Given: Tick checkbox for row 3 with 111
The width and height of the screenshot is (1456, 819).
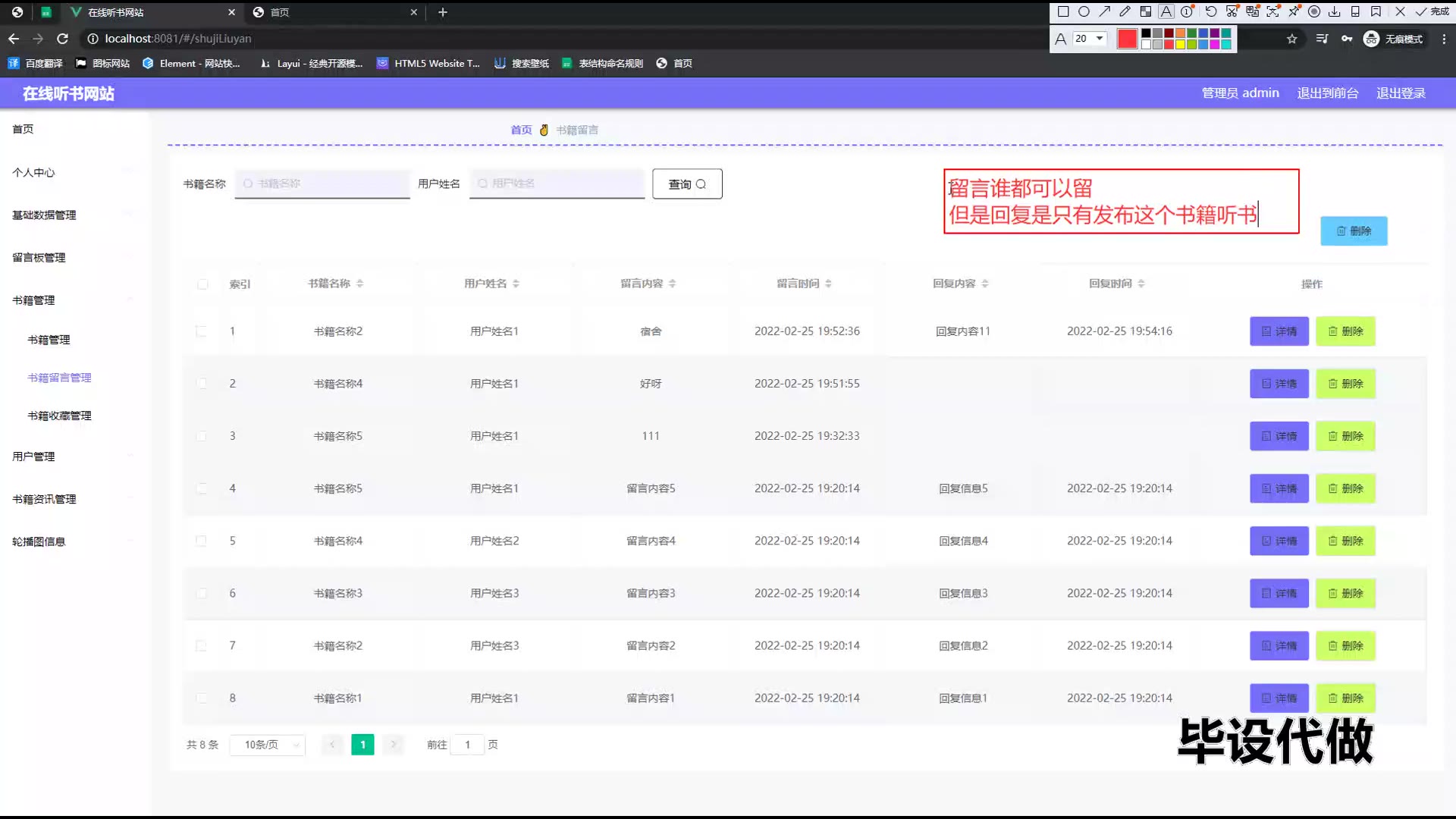Looking at the screenshot, I should [201, 436].
